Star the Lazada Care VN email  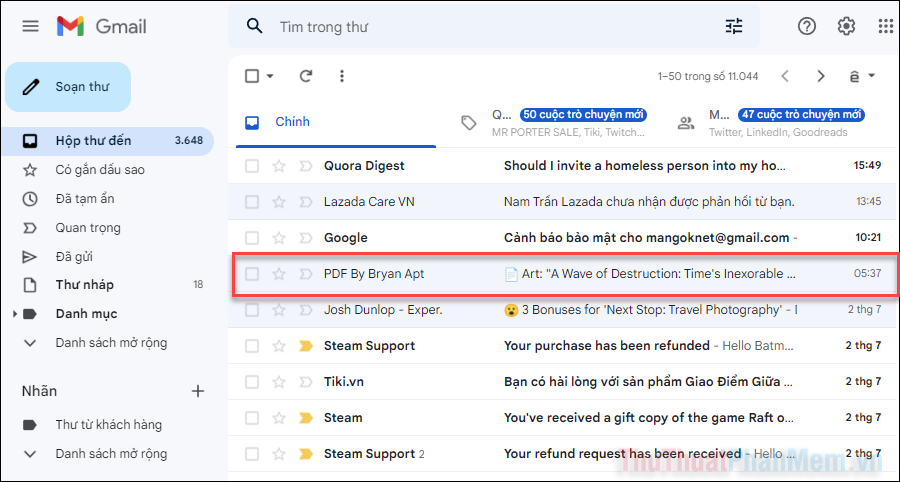coord(279,202)
